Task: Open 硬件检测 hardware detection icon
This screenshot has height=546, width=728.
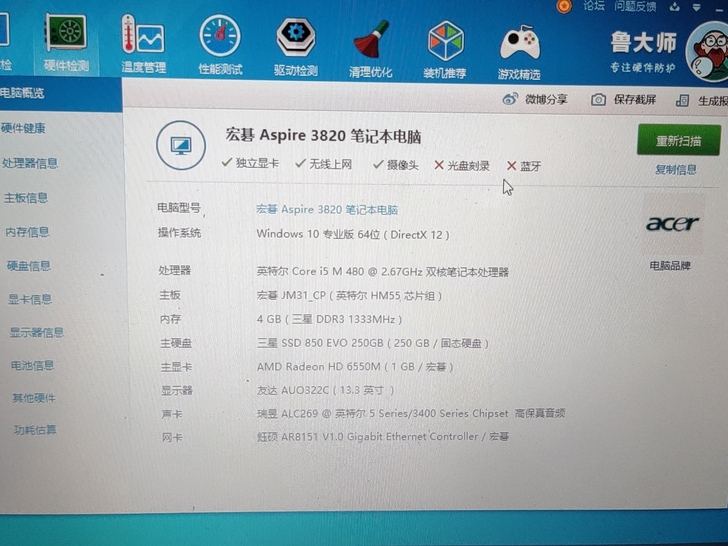Action: point(66,43)
